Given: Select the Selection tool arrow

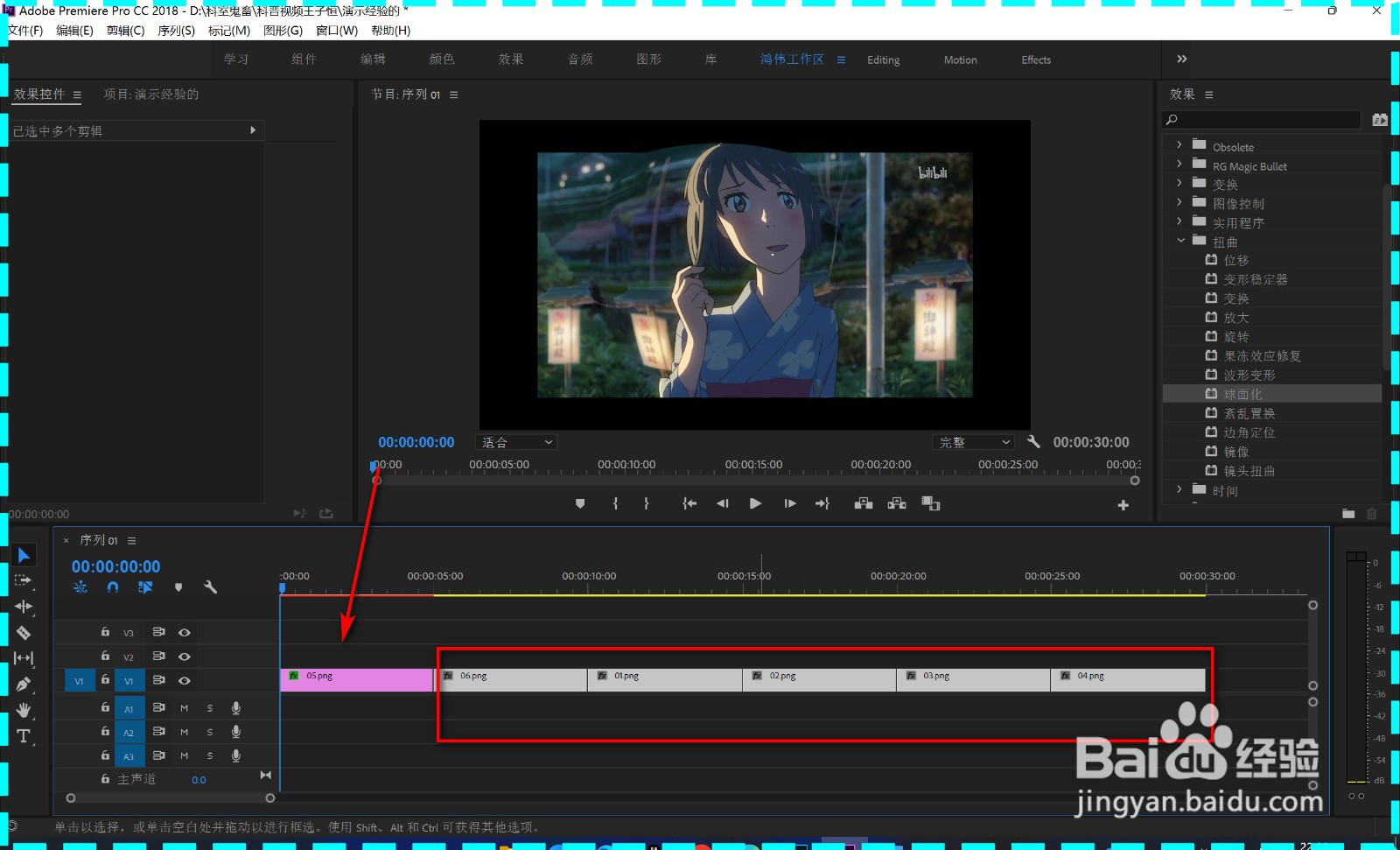Looking at the screenshot, I should point(24,556).
